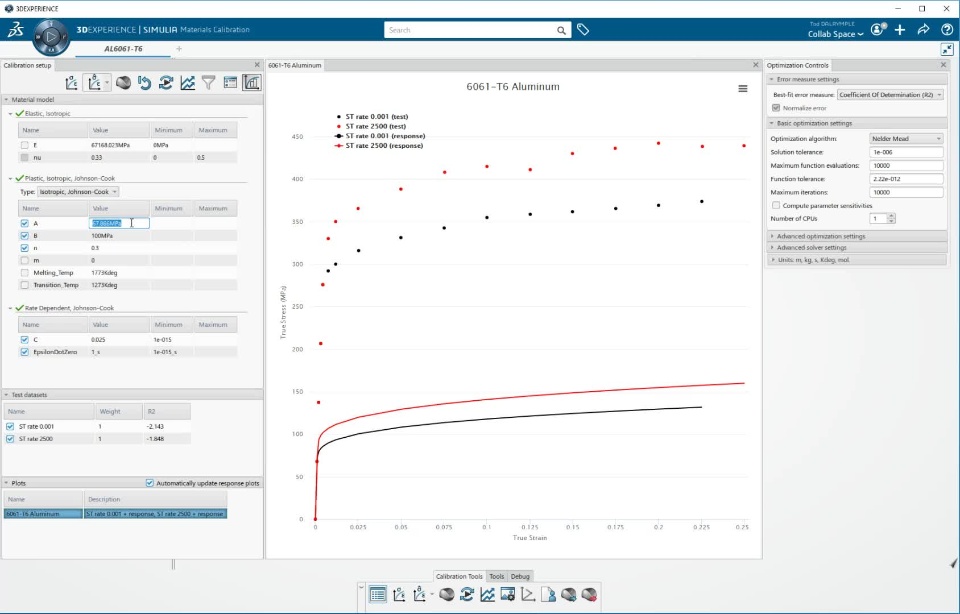Open the Collab Space dropdown
The image size is (960, 614).
coord(835,34)
